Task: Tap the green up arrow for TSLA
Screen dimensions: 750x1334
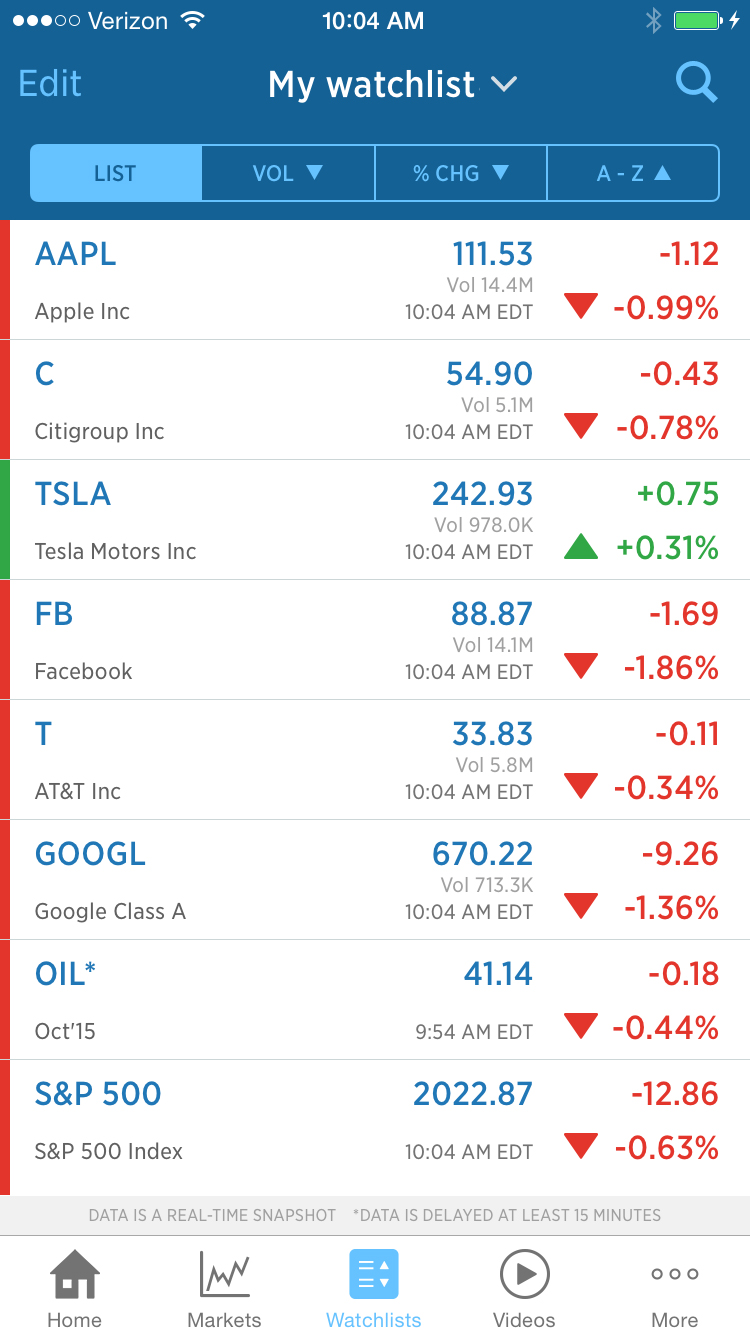Action: point(581,547)
